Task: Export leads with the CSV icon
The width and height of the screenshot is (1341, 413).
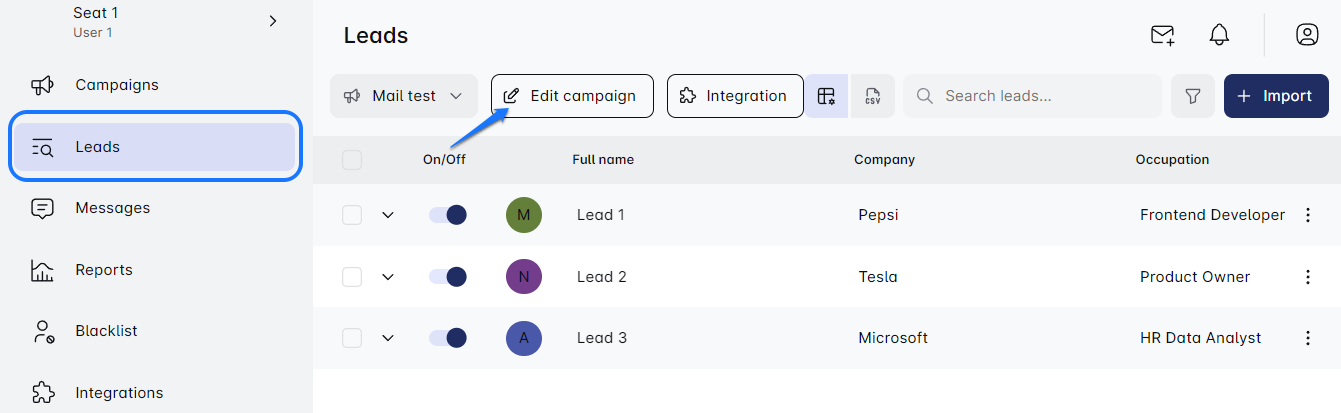Action: pos(872,96)
